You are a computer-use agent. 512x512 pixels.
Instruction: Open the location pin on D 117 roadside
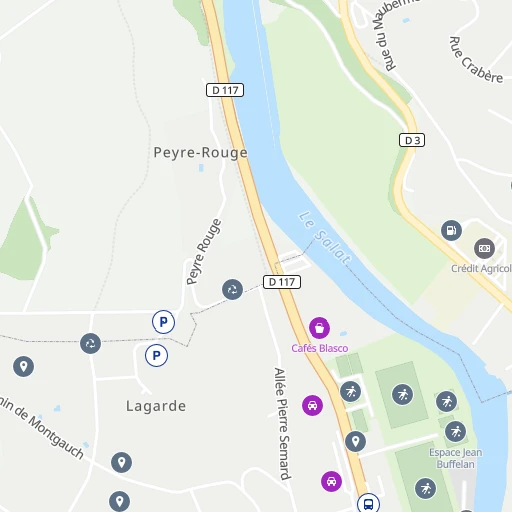[355, 441]
